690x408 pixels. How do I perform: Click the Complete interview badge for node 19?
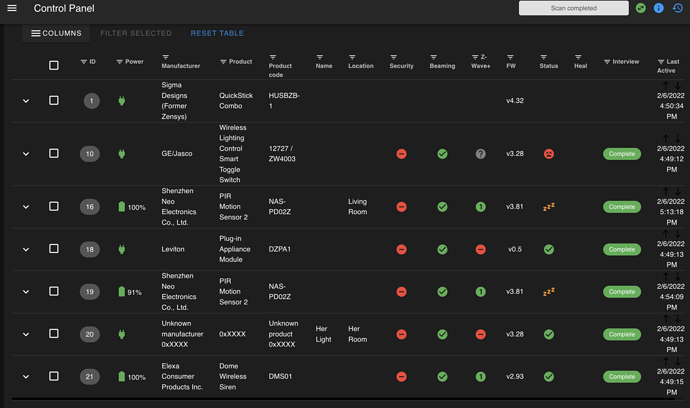pyautogui.click(x=622, y=292)
